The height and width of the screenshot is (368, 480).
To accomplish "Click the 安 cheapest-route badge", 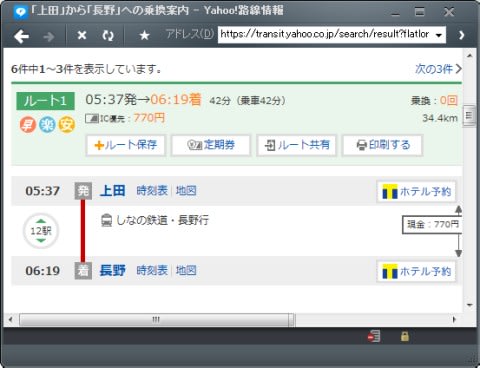I will pos(67,125).
